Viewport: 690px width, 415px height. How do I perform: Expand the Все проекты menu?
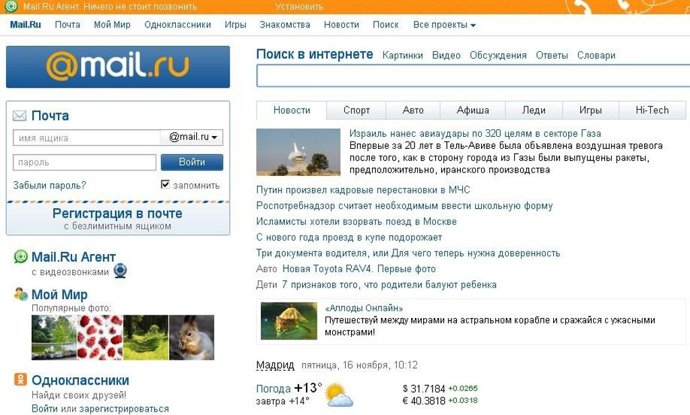coord(444,25)
